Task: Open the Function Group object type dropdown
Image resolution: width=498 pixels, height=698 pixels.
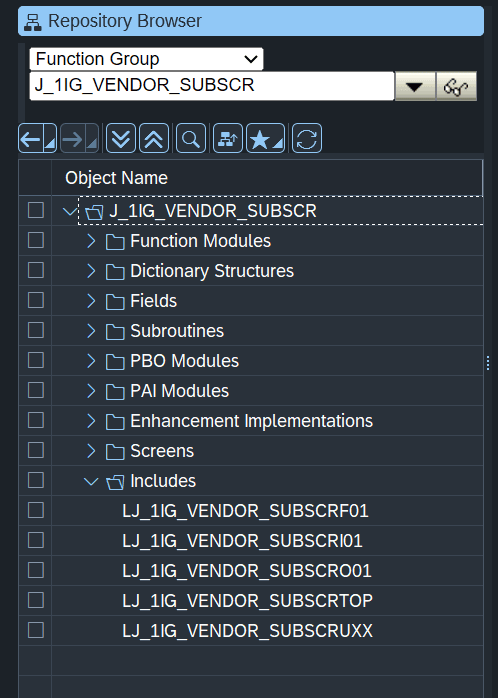Action: coord(146,59)
